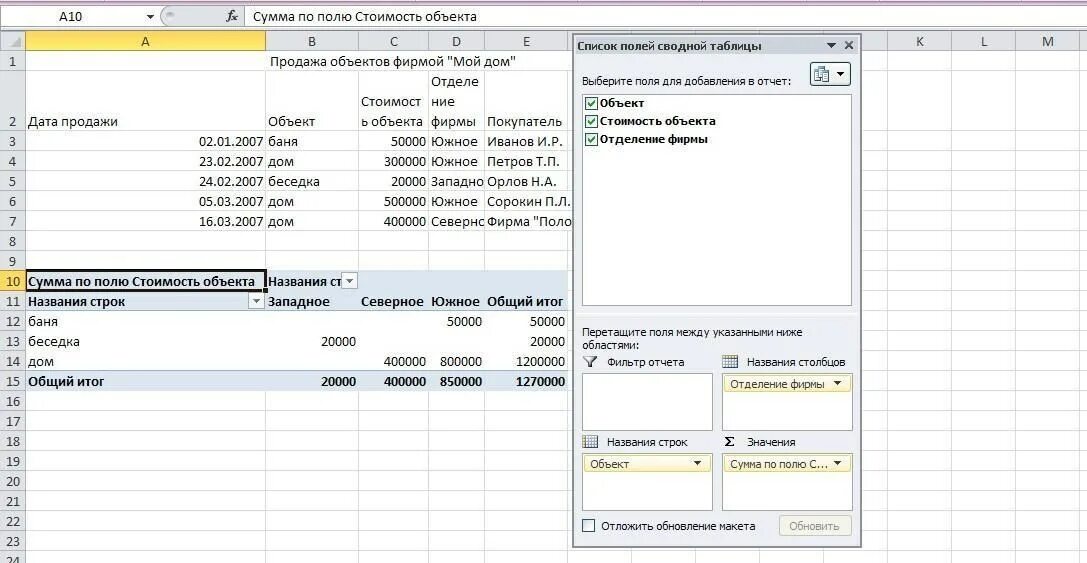Click the select-all corner of the sheet
The width and height of the screenshot is (1087, 563).
(x=13, y=42)
